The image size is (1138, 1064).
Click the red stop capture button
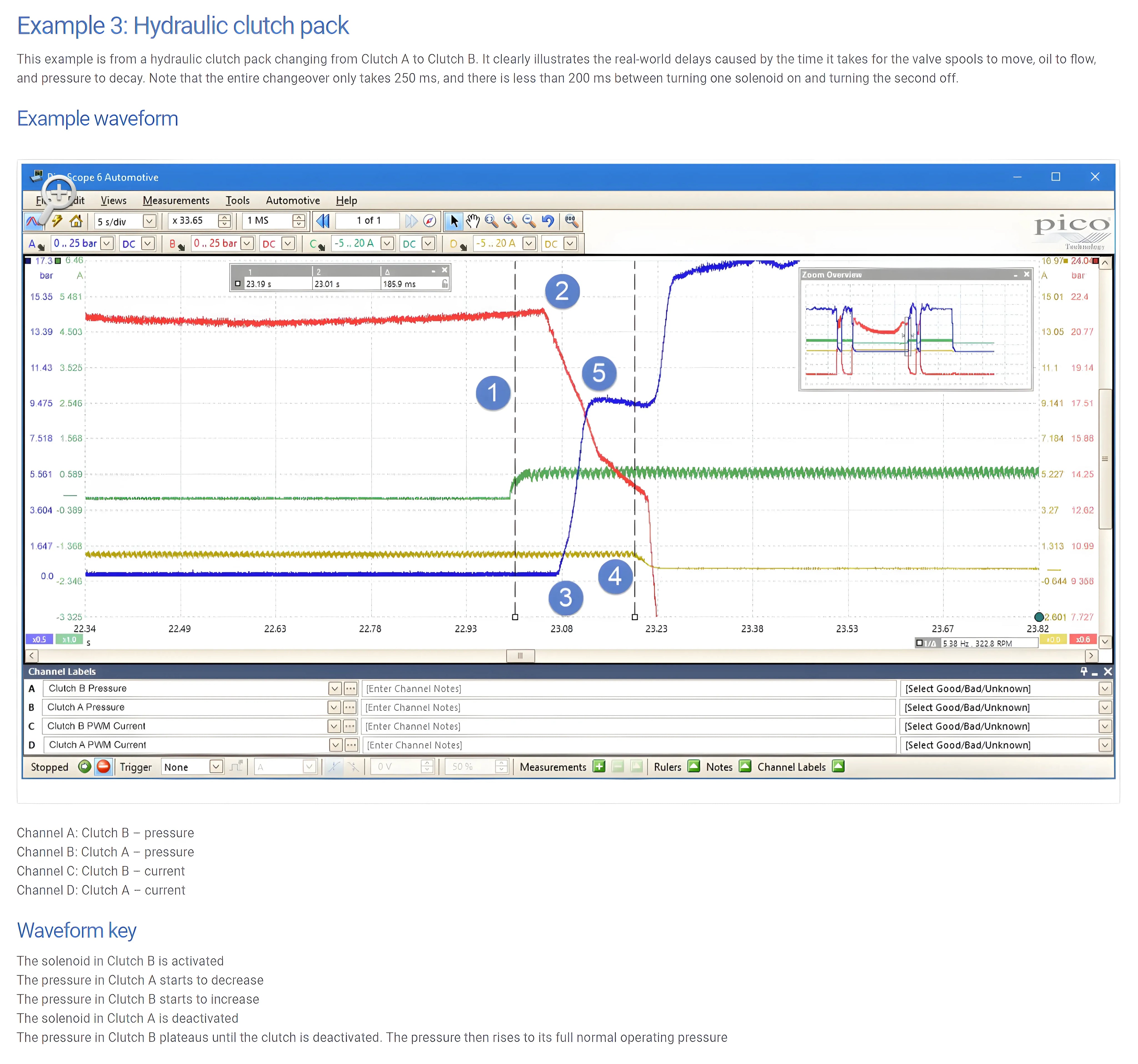coord(104,767)
